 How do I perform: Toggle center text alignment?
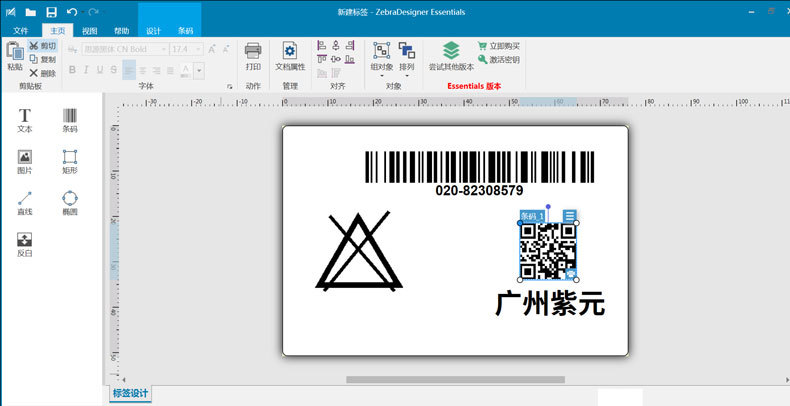click(143, 70)
